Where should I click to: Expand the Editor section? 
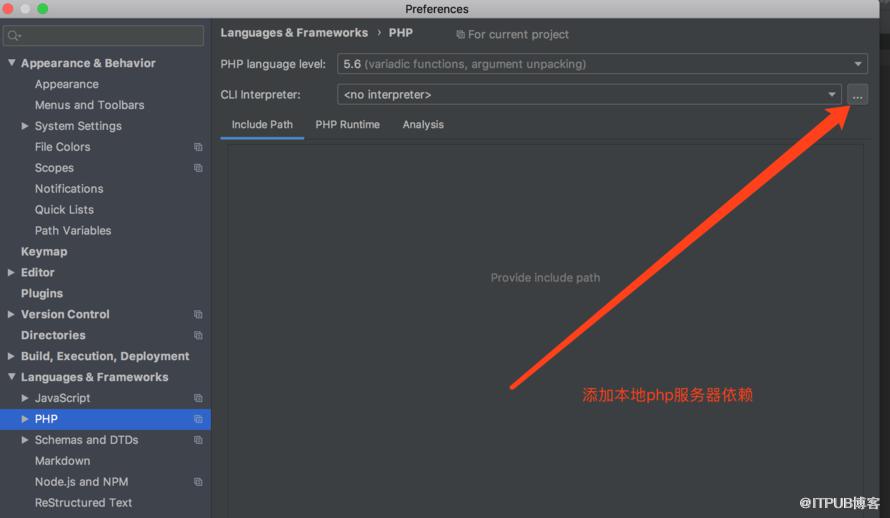(11, 272)
